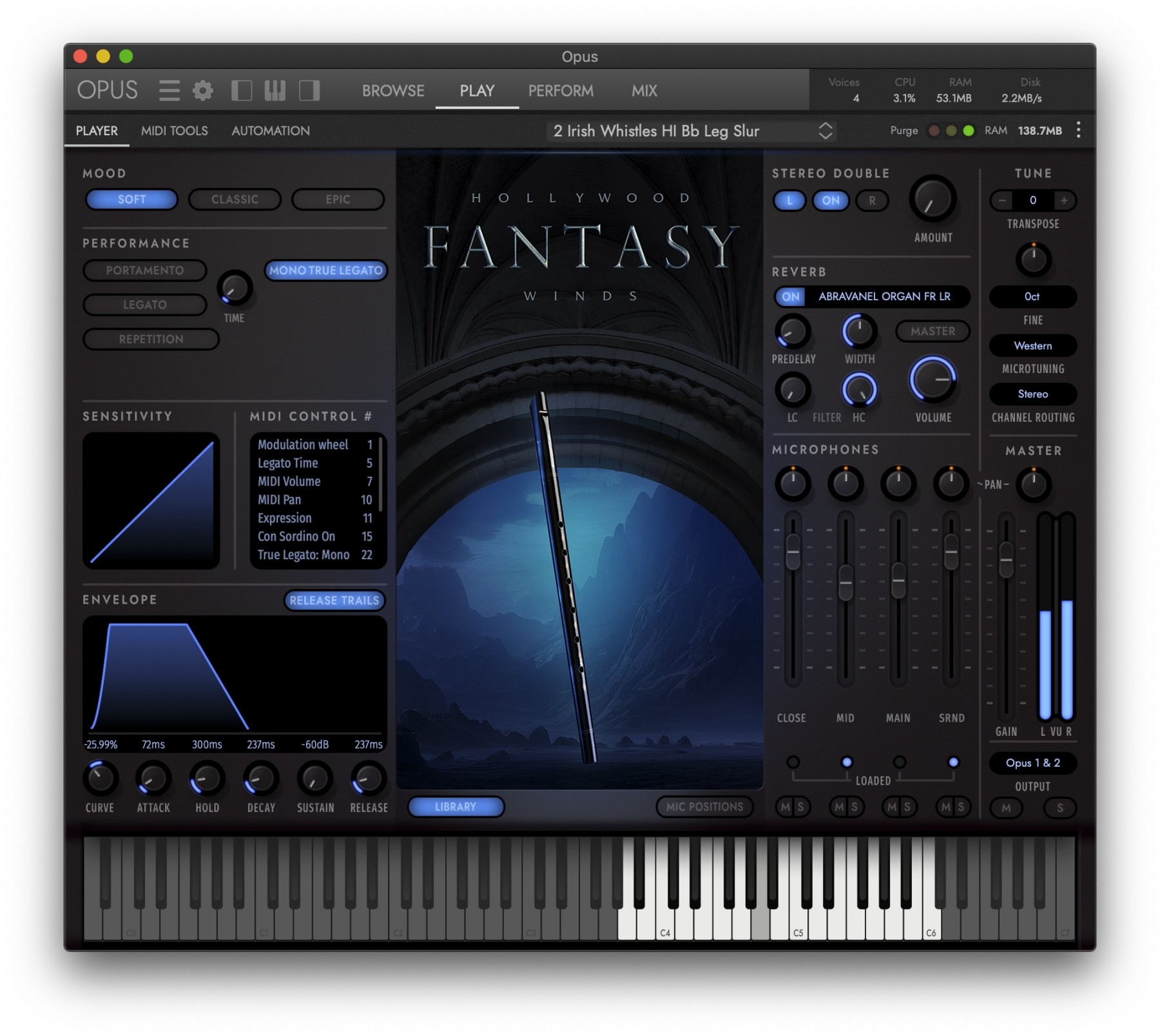Viewport: 1160px width, 1036px height.
Task: Increase transpose with the plus button
Action: [x=1064, y=200]
